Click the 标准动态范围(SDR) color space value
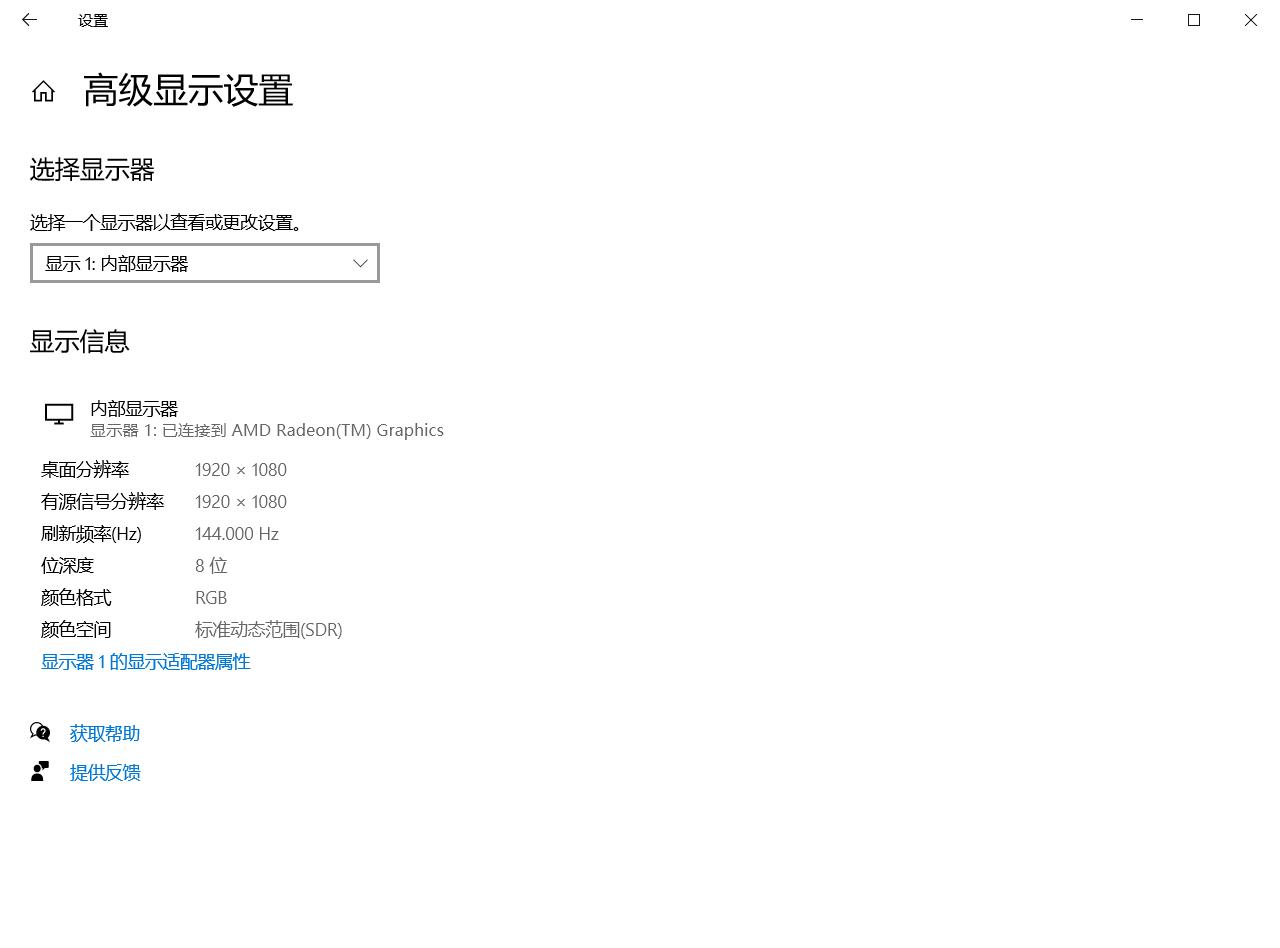Viewport: 1280px width, 948px height. [268, 629]
